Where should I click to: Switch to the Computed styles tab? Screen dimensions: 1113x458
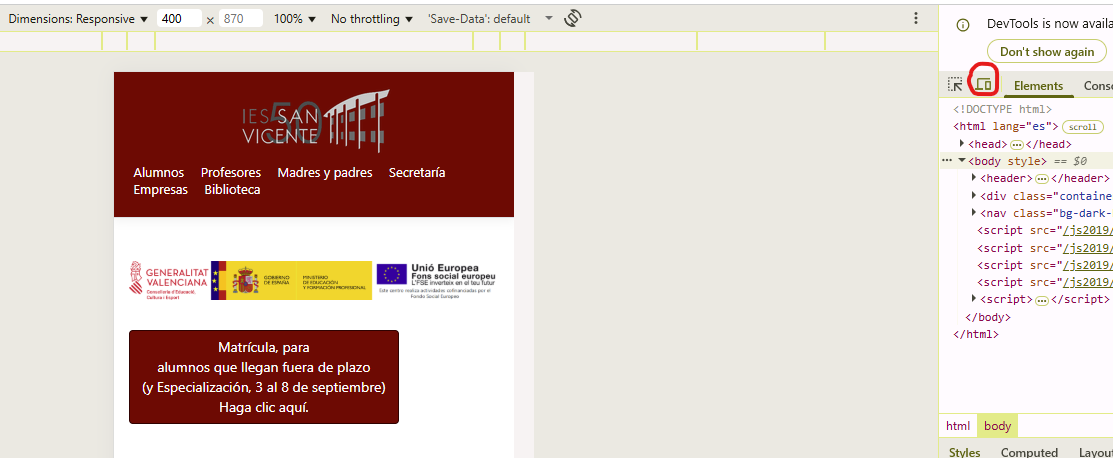point(1029,452)
